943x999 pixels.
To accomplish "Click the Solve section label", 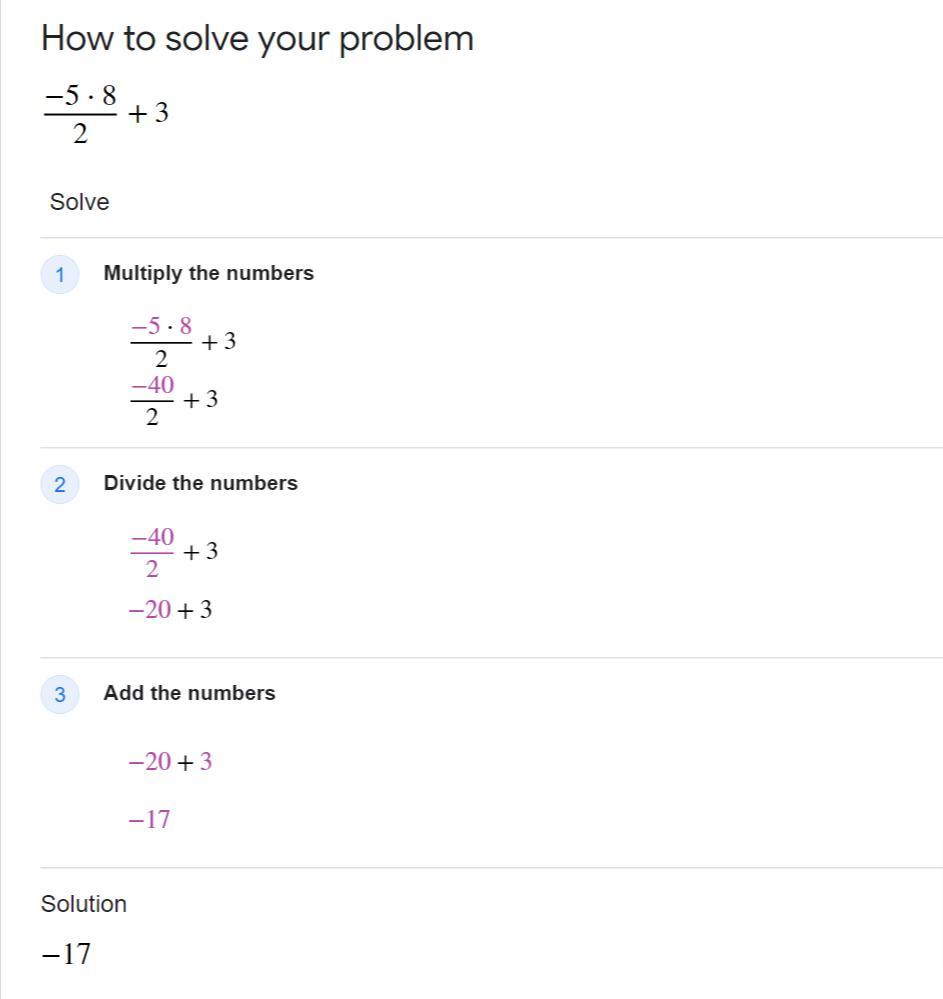I will [79, 202].
